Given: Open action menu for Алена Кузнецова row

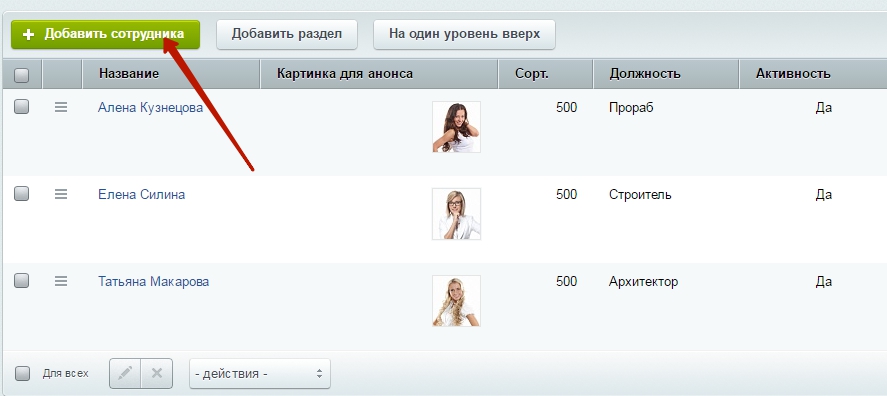Looking at the screenshot, I should [61, 107].
